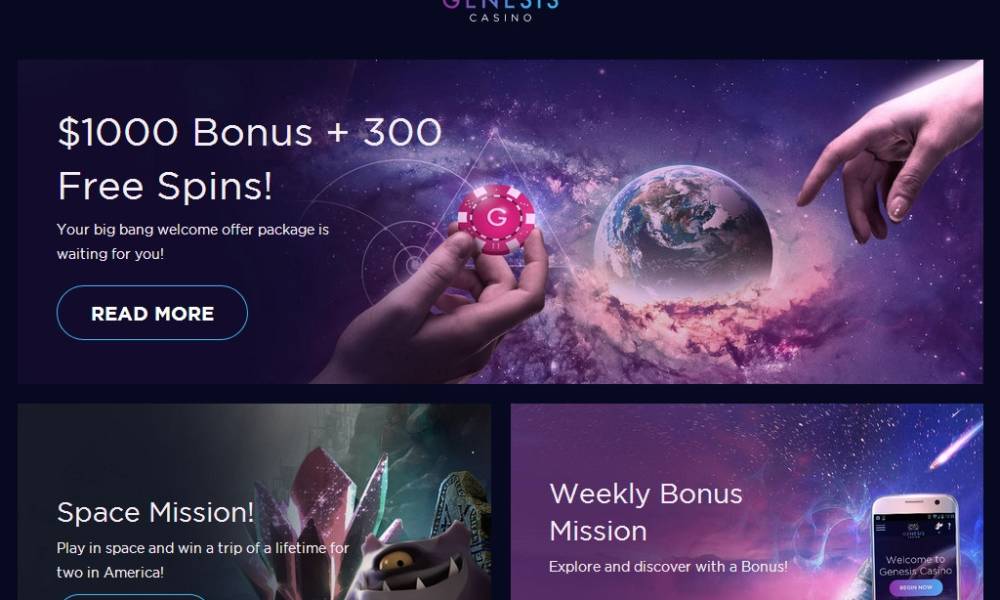Click the Genesis Casino logo
This screenshot has width=1000, height=600.
coord(501,11)
